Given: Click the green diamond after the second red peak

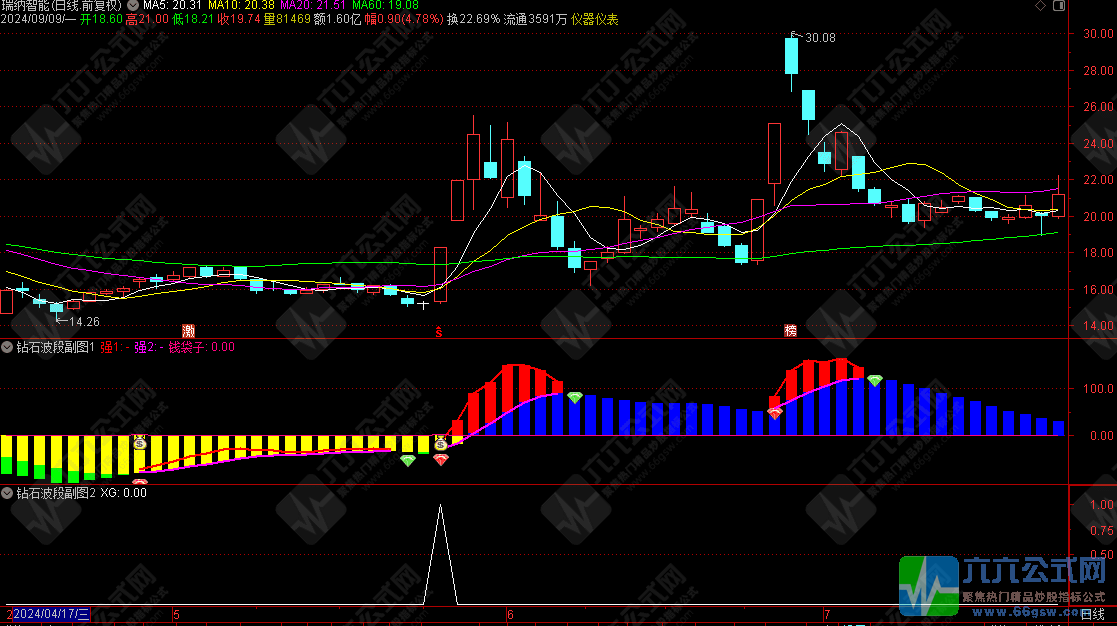Looking at the screenshot, I should coord(875,380).
